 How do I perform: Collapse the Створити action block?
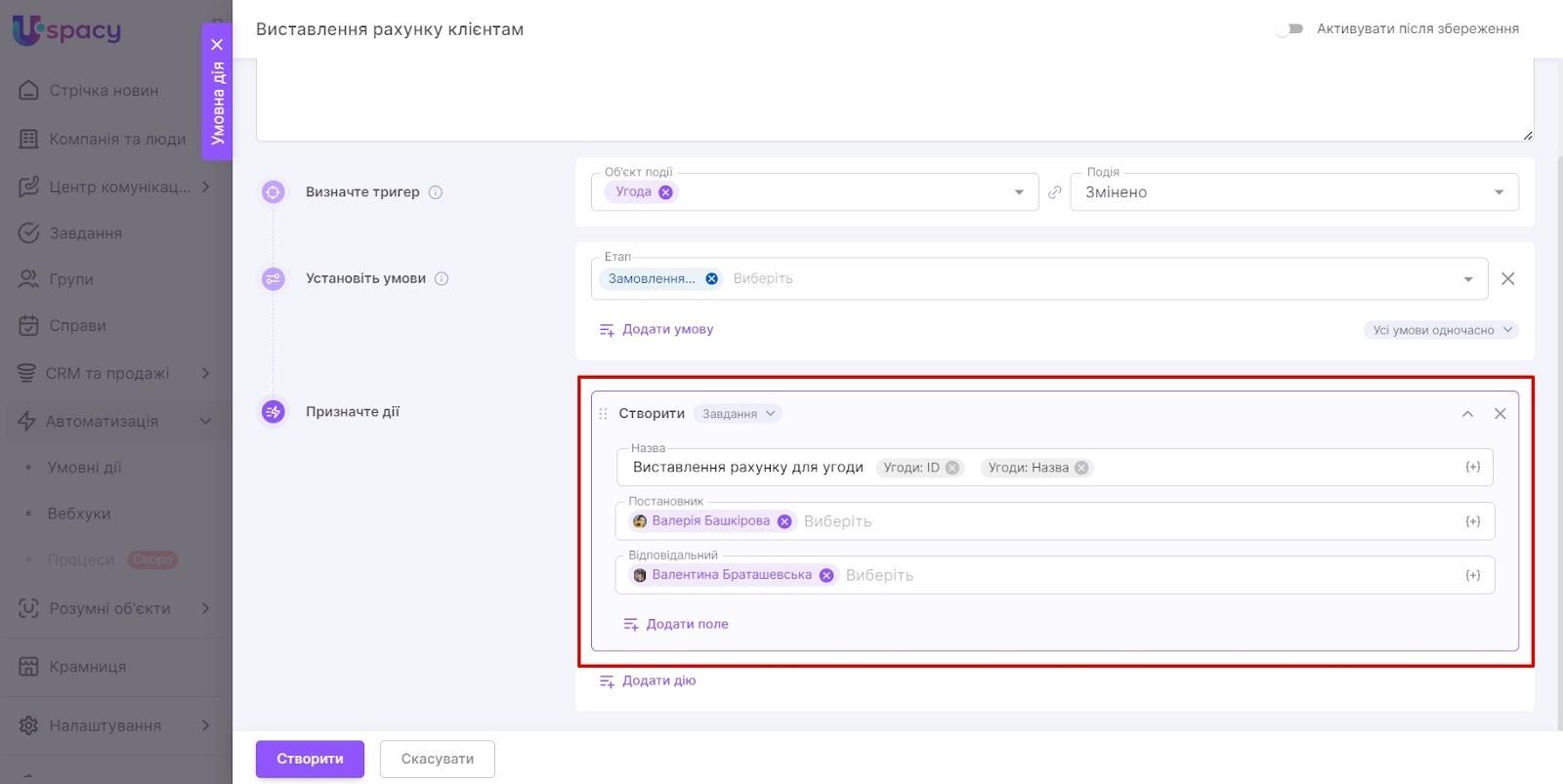point(1466,414)
